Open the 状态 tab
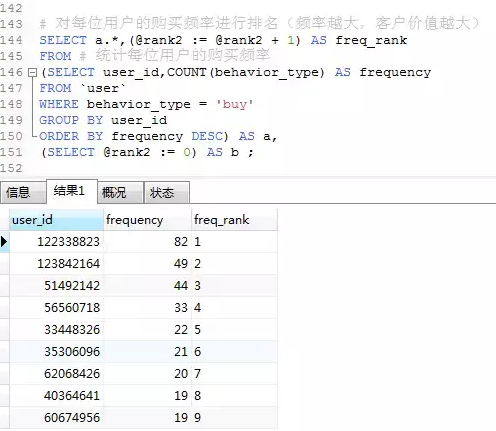The width and height of the screenshot is (496, 431). pyautogui.click(x=167, y=192)
